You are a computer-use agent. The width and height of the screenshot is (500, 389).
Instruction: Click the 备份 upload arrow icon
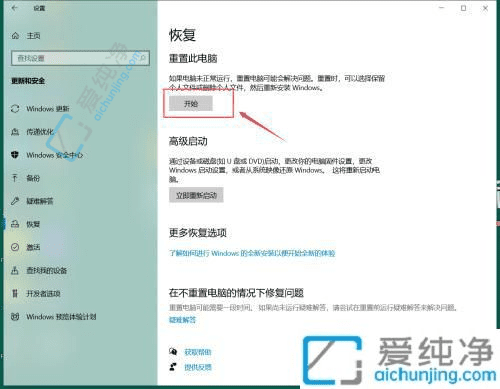click(15, 178)
